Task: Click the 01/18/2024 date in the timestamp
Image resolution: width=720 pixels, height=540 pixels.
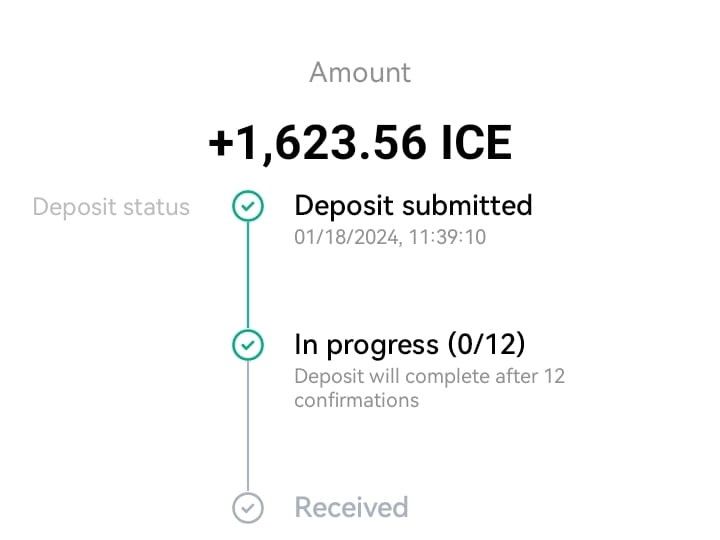Action: point(348,238)
